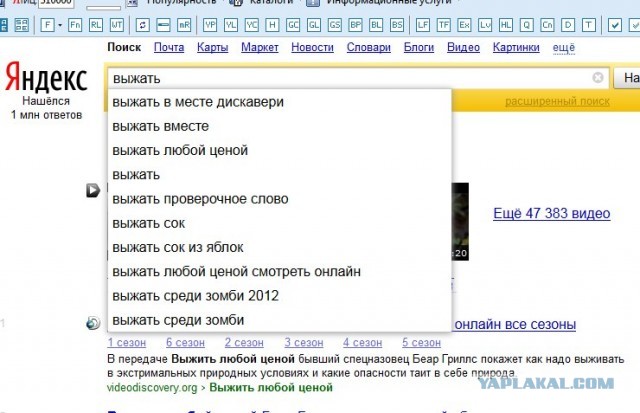Open Словари service link
Screen dimensions: 640x413
pos(369,47)
